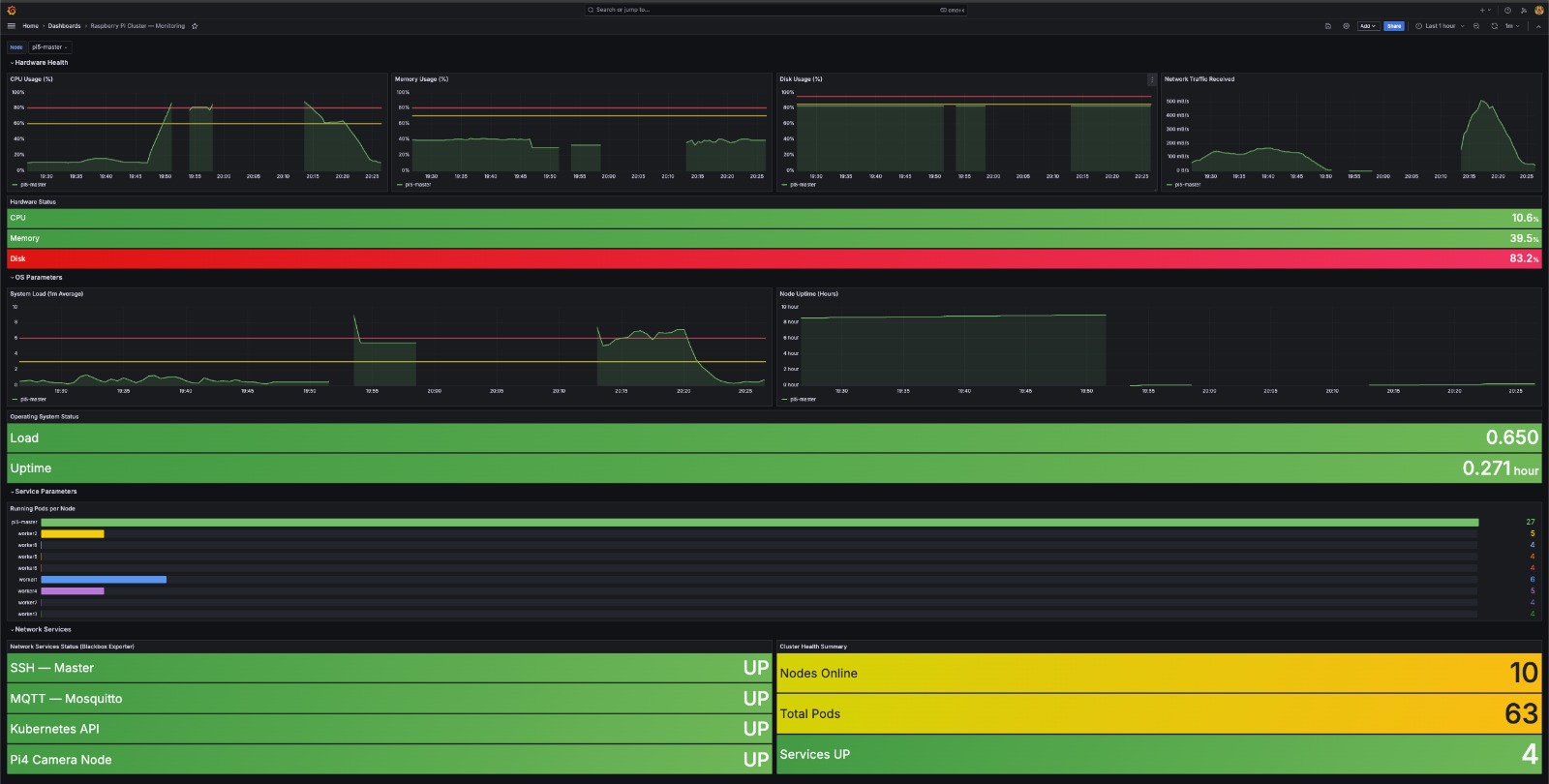Open the hamburger navigation menu
1549x784 pixels.
point(12,26)
